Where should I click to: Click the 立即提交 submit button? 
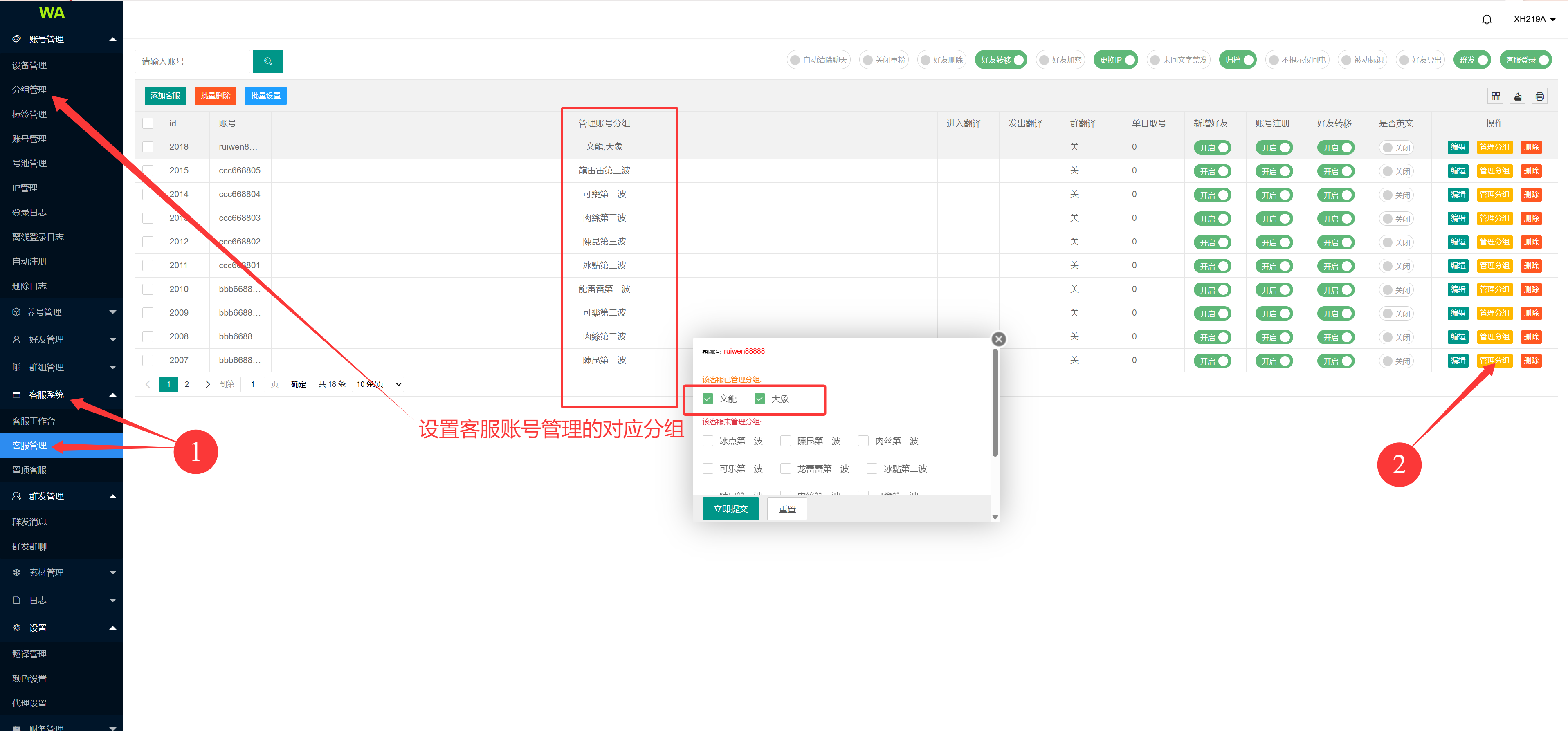point(730,509)
